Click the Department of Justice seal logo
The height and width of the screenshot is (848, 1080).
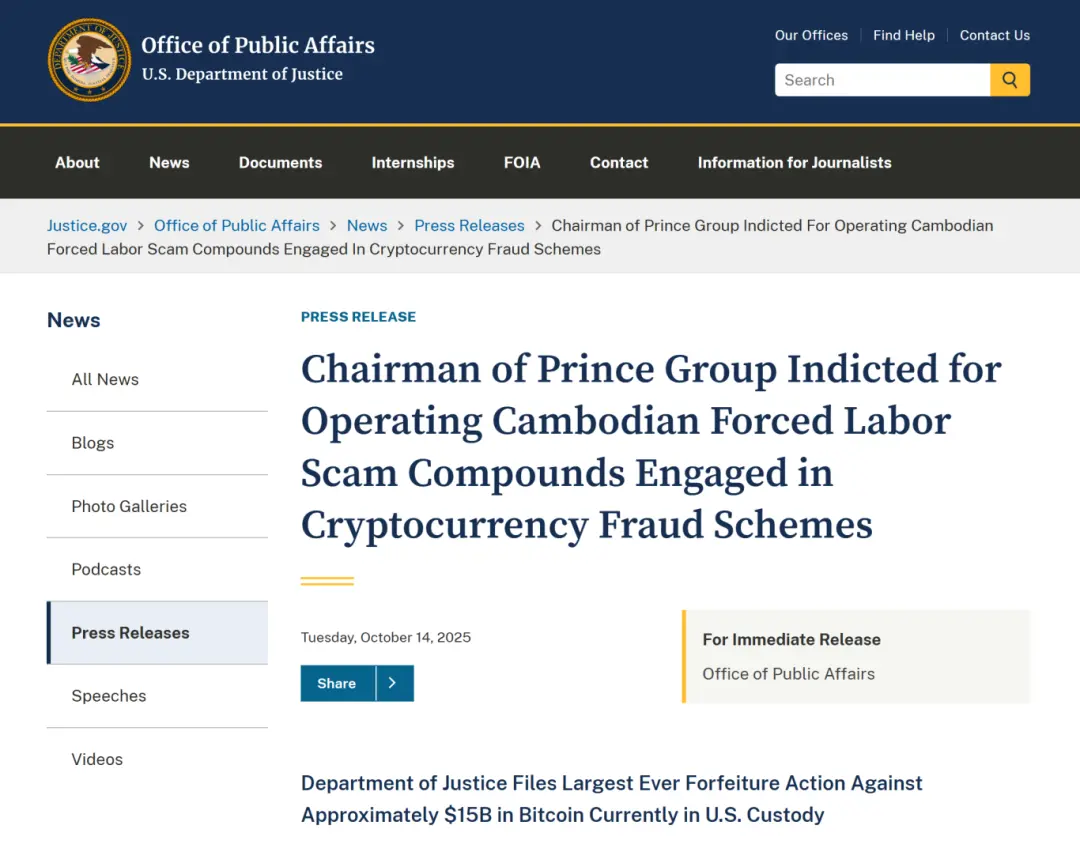(x=89, y=60)
